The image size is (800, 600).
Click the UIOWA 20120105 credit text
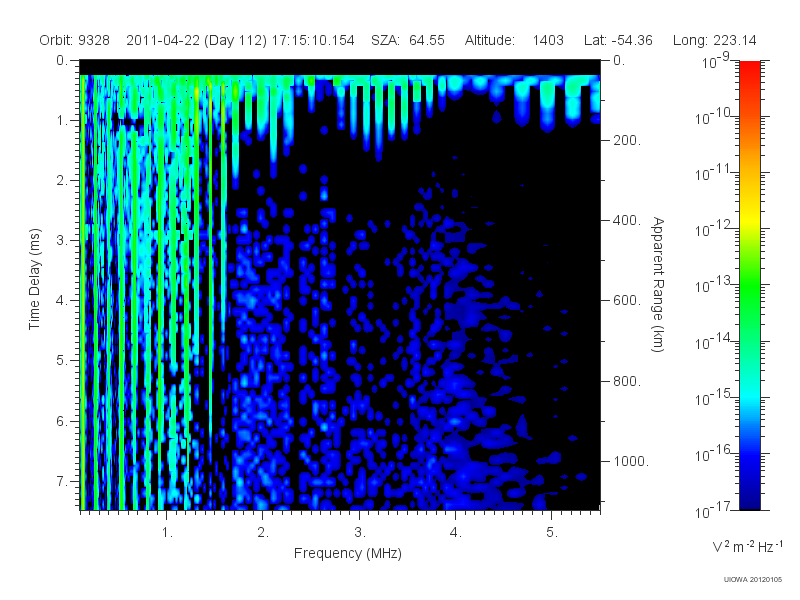point(753,579)
